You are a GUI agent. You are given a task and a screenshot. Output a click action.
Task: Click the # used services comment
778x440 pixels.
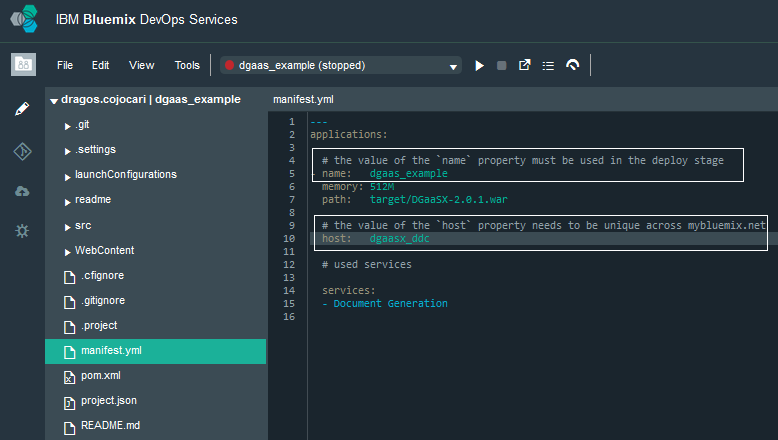(367, 264)
